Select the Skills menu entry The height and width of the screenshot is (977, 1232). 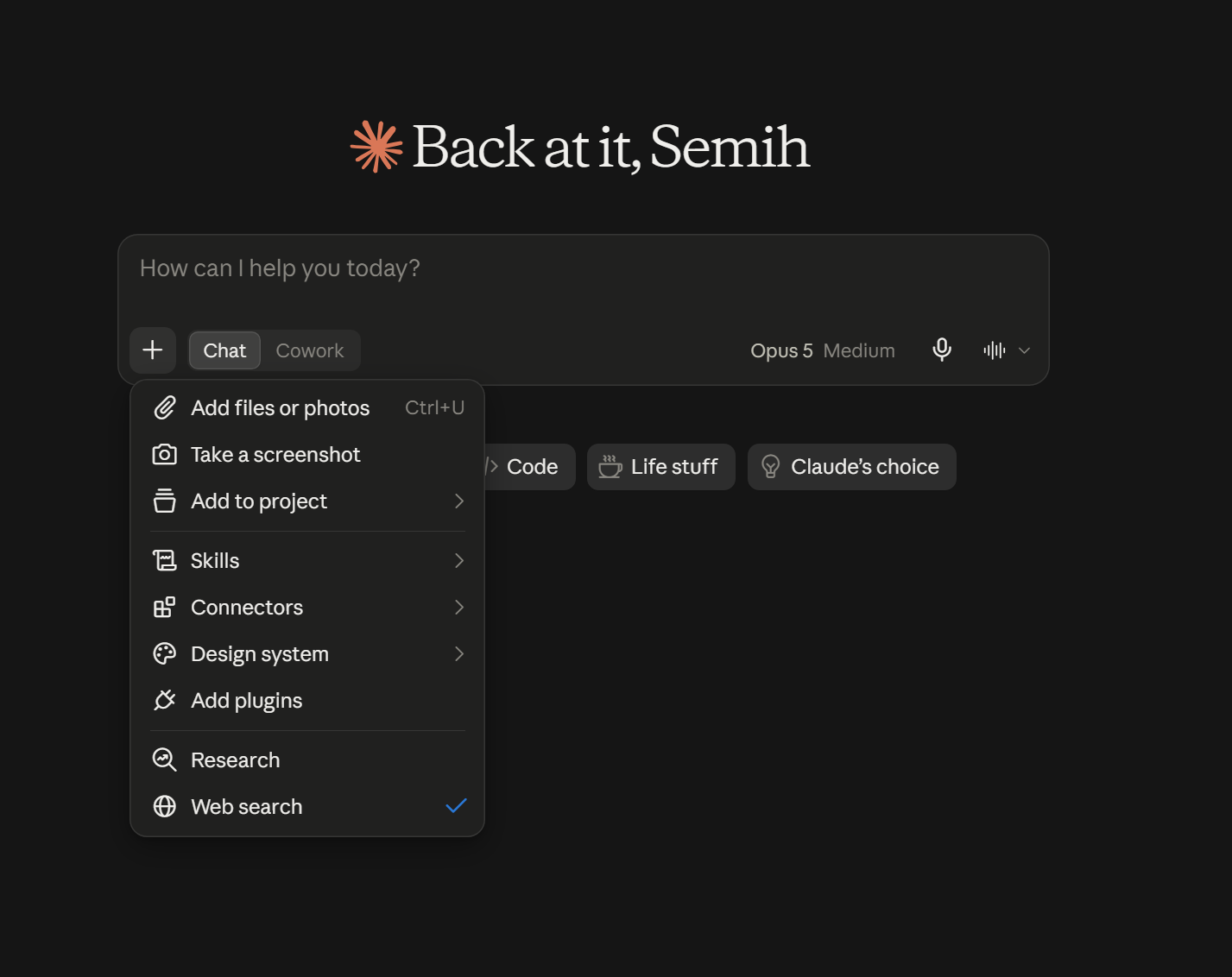(307, 561)
